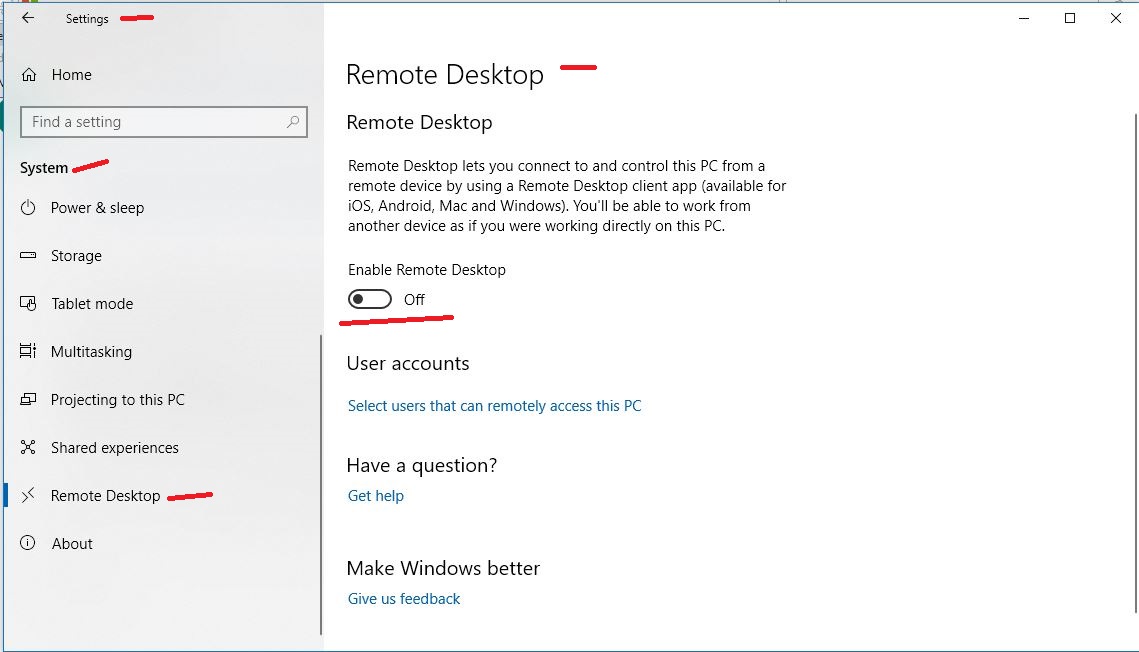Click the Remote Desktop sidebar icon
The width and height of the screenshot is (1139, 652).
[x=28, y=495]
